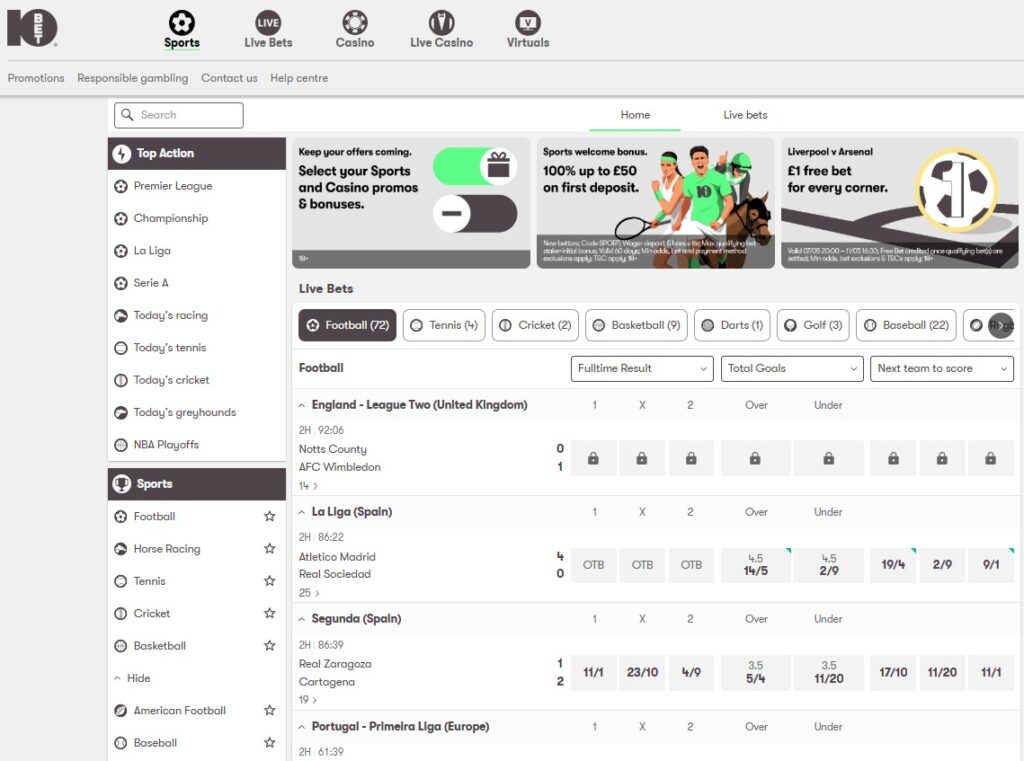The image size is (1024, 761).
Task: Open the Virtuals icon
Action: (528, 22)
